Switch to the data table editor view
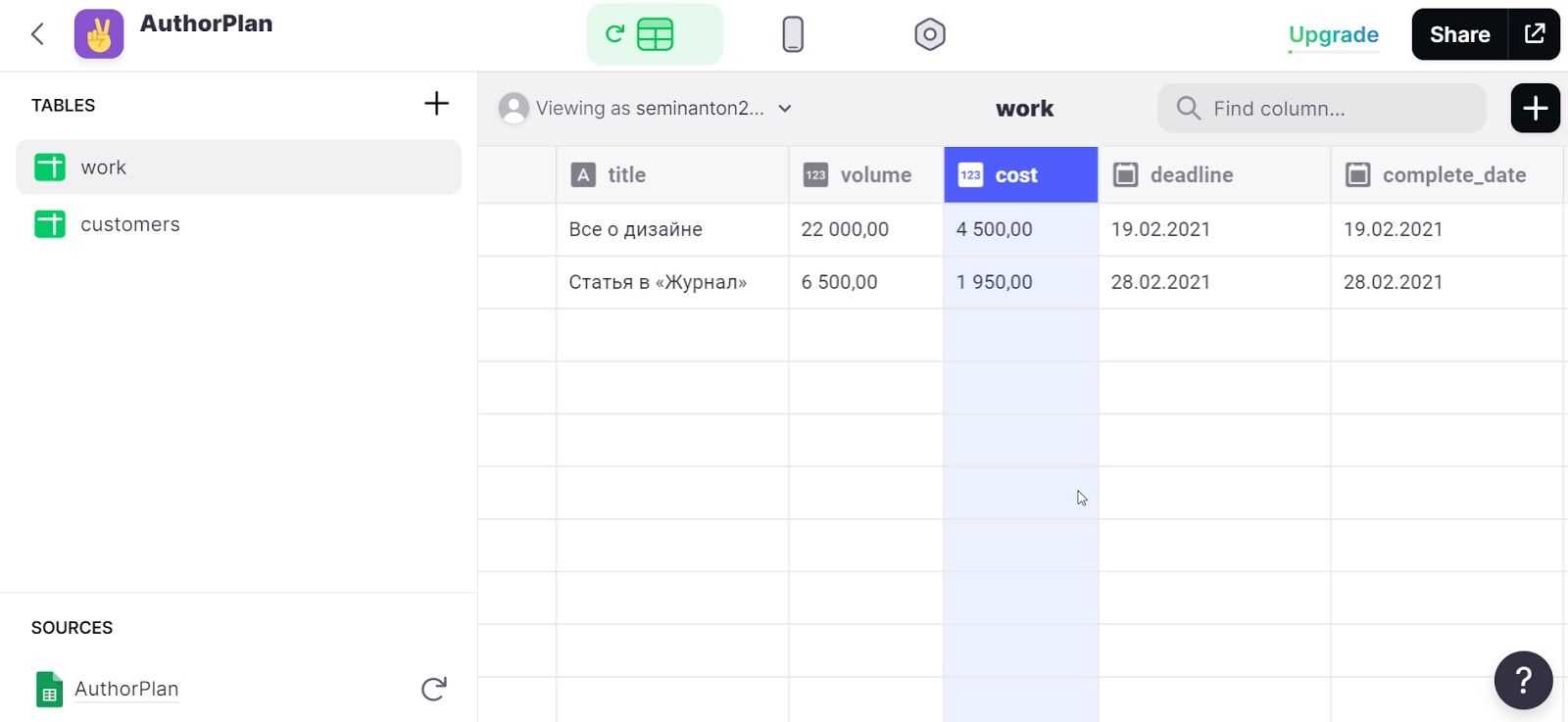Image resolution: width=1568 pixels, height=722 pixels. 655,34
